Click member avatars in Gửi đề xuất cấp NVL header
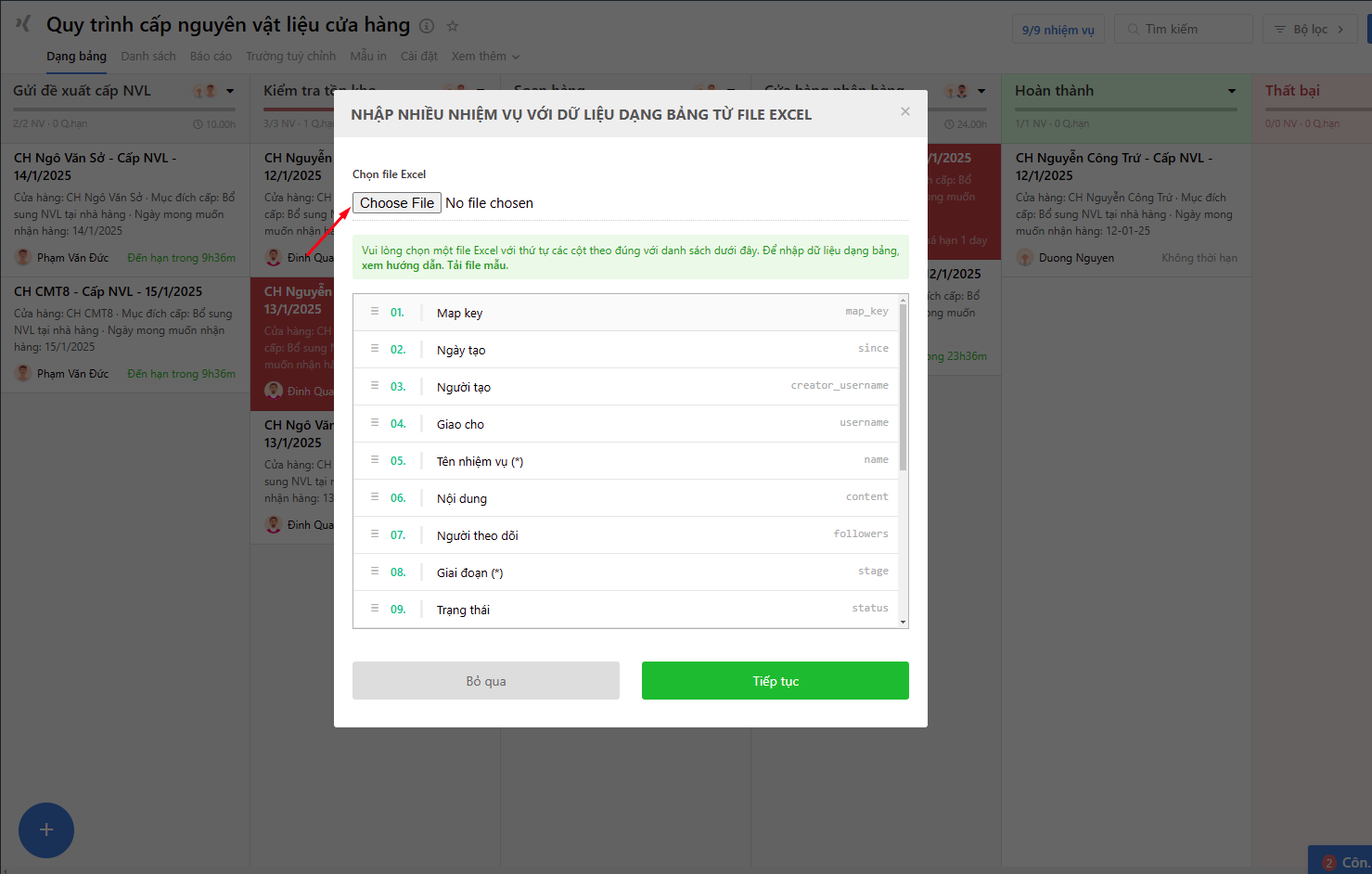1372x874 pixels. 205,91
